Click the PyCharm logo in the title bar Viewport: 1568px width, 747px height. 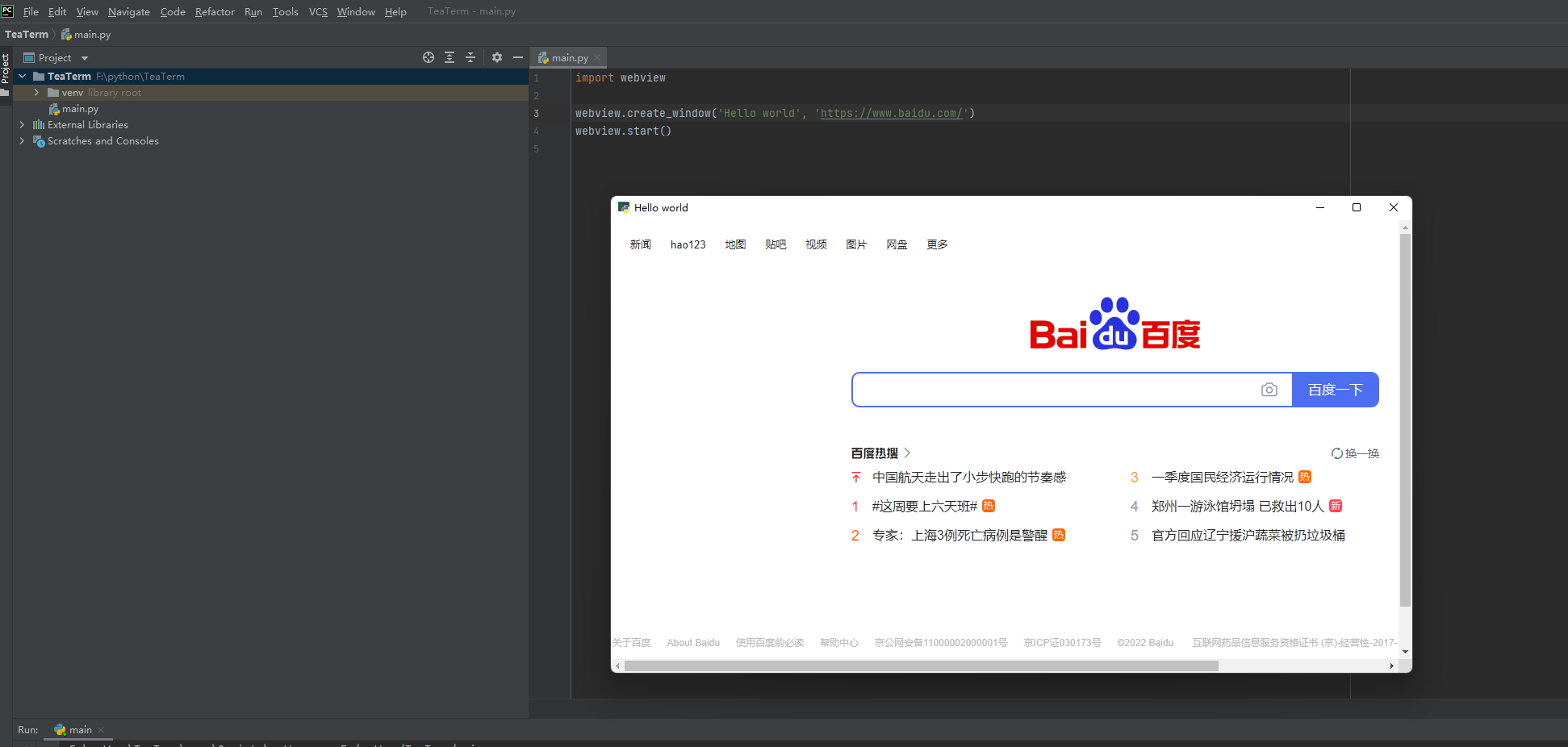(7, 10)
